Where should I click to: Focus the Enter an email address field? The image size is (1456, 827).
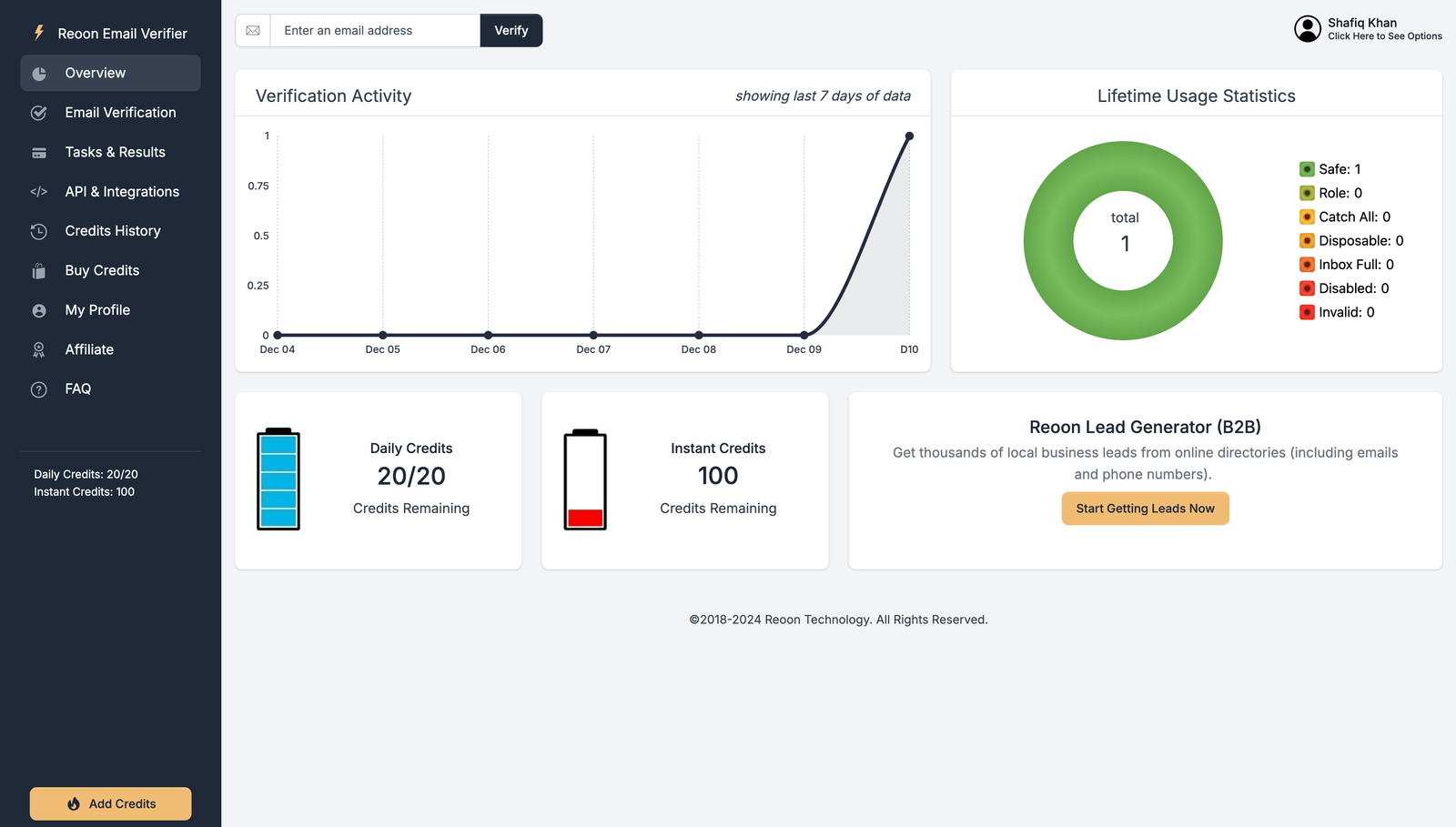point(375,30)
